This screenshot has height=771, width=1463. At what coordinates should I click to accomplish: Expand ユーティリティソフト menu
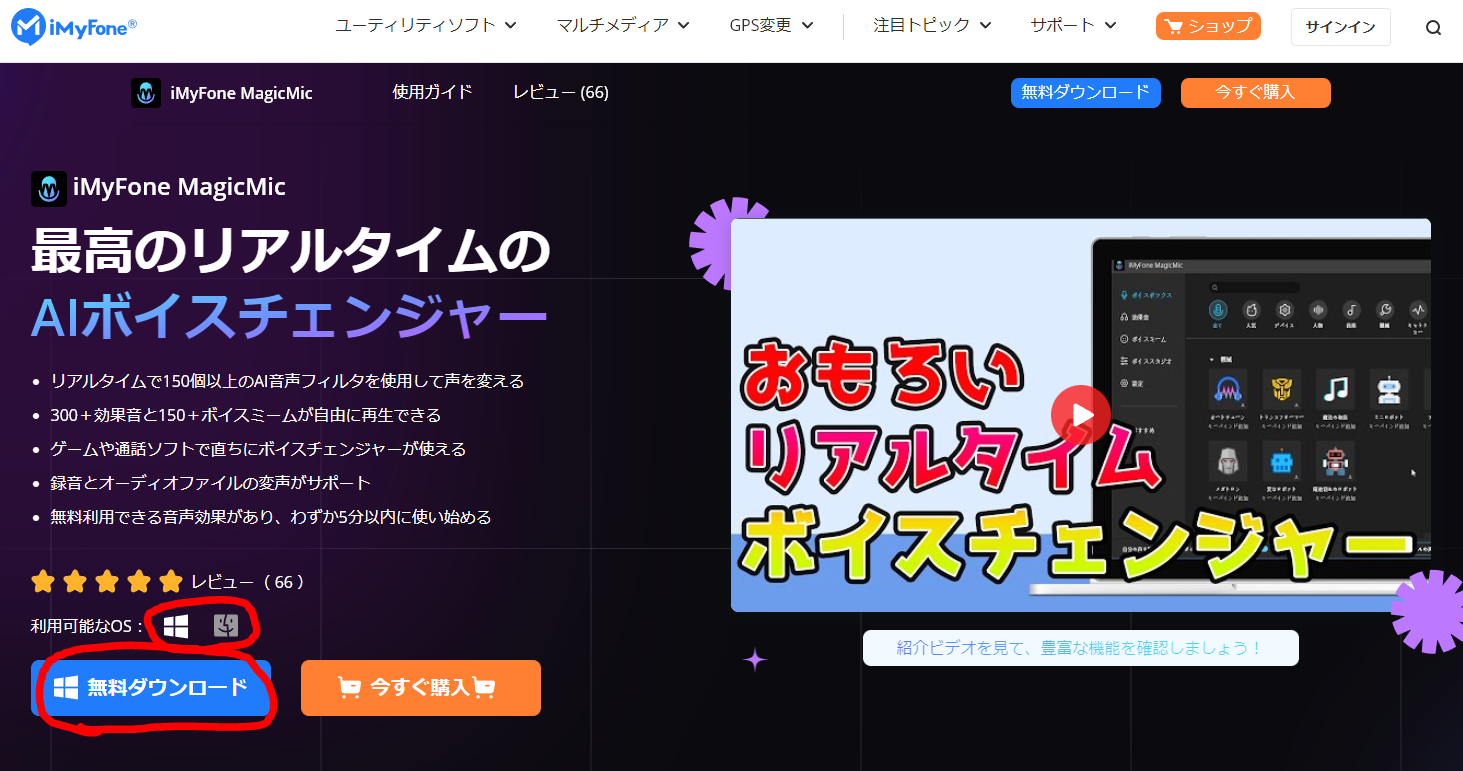click(426, 26)
